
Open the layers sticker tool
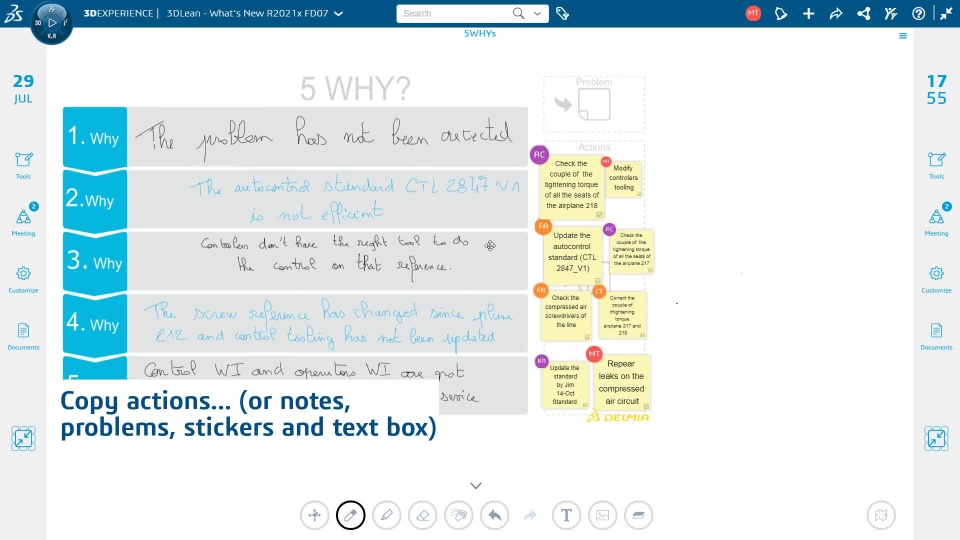point(639,516)
